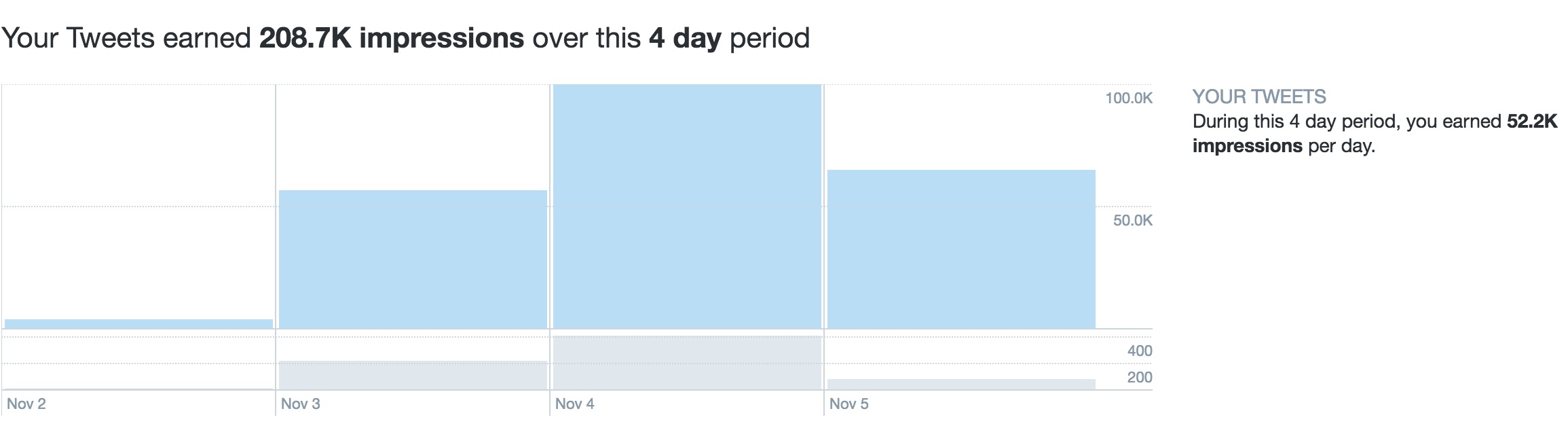Click the 50.0K axis label
Viewport: 1568px width, 428px height.
1132,221
